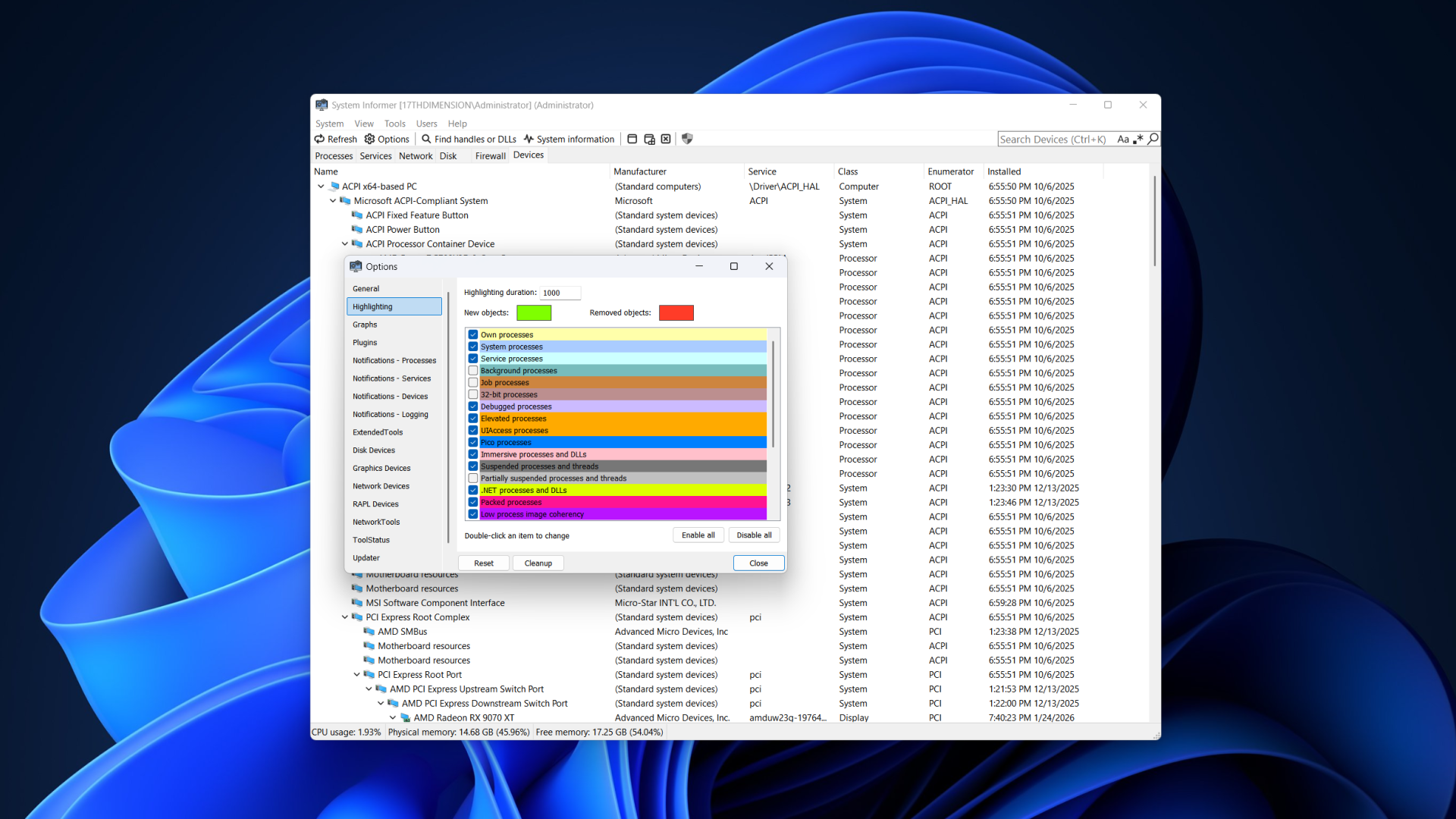Click ACPI Processor Container Device icon
The height and width of the screenshot is (819, 1456).
[x=357, y=244]
